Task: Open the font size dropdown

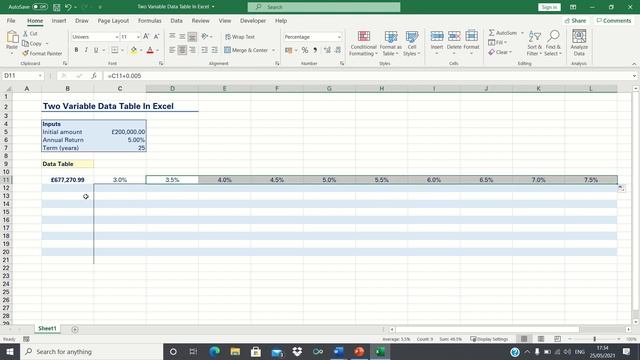Action: 138,37
